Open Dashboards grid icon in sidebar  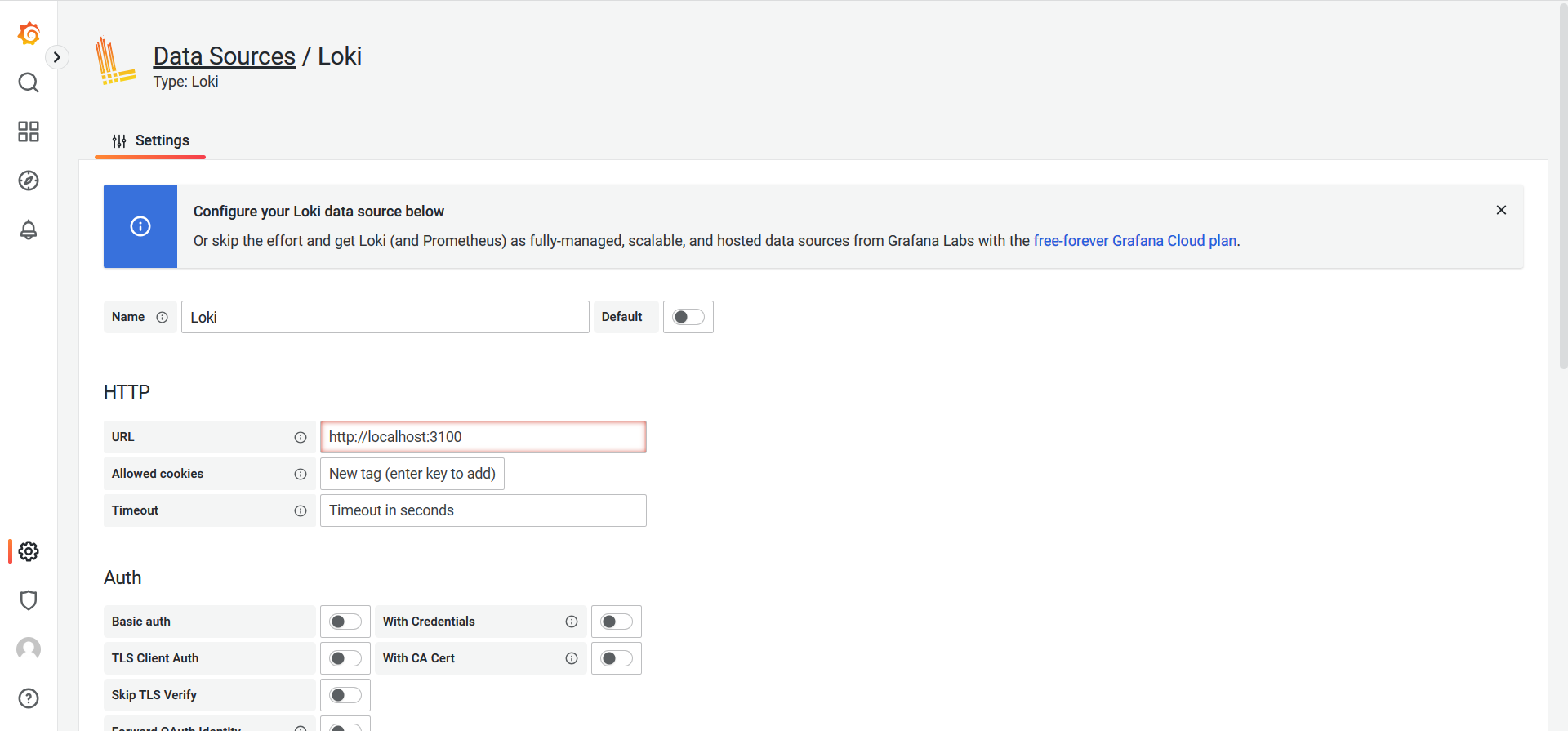[29, 131]
